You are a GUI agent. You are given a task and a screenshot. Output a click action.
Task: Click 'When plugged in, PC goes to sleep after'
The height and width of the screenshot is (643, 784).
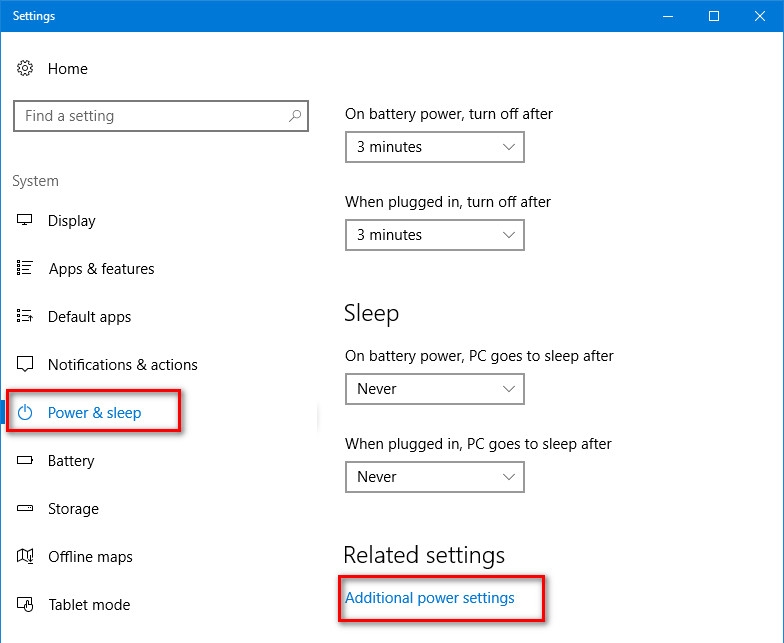[x=478, y=444]
